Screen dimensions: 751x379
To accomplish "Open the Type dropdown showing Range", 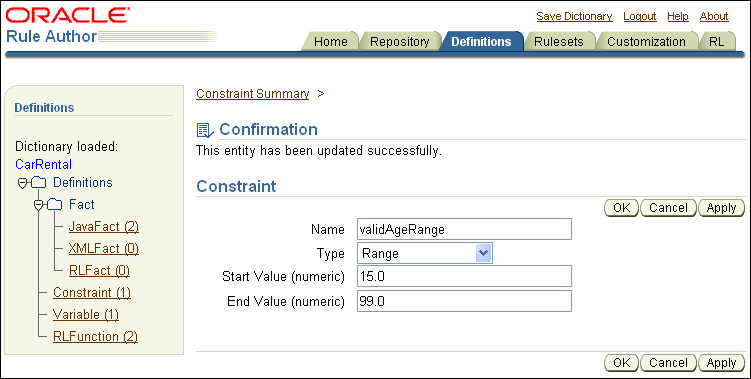I will coord(424,253).
